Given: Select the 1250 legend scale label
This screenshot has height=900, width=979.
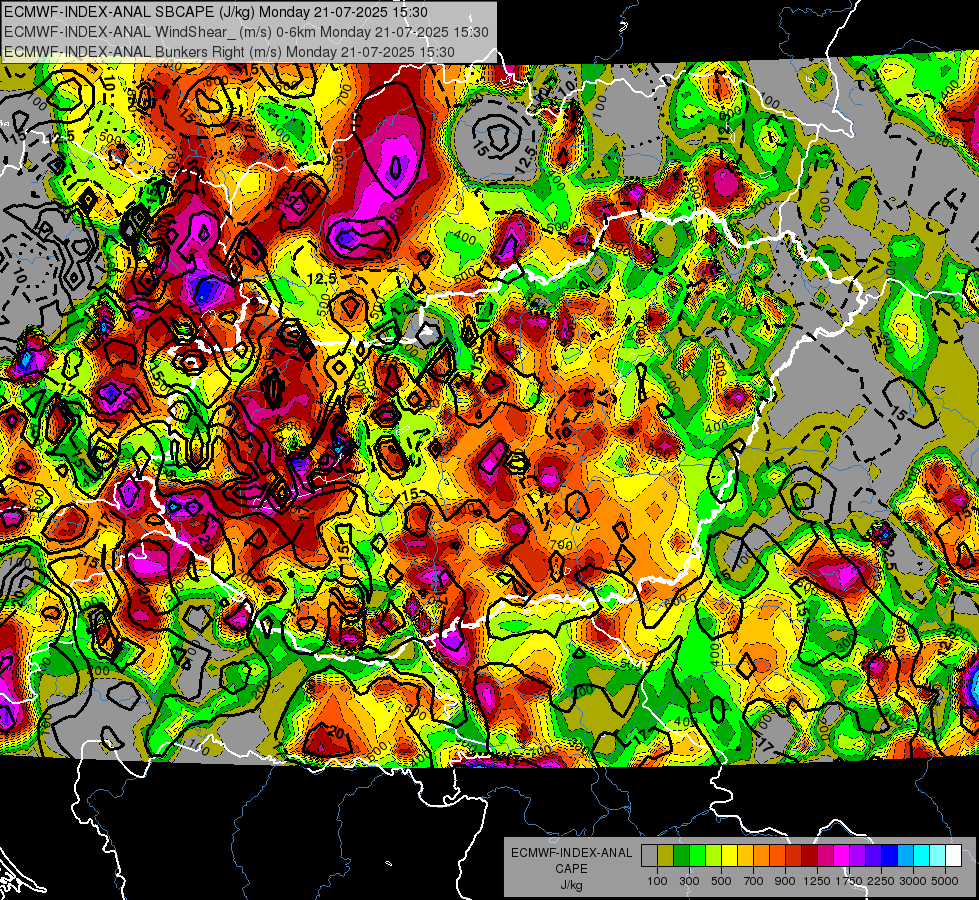Looking at the screenshot, I should tap(817, 881).
